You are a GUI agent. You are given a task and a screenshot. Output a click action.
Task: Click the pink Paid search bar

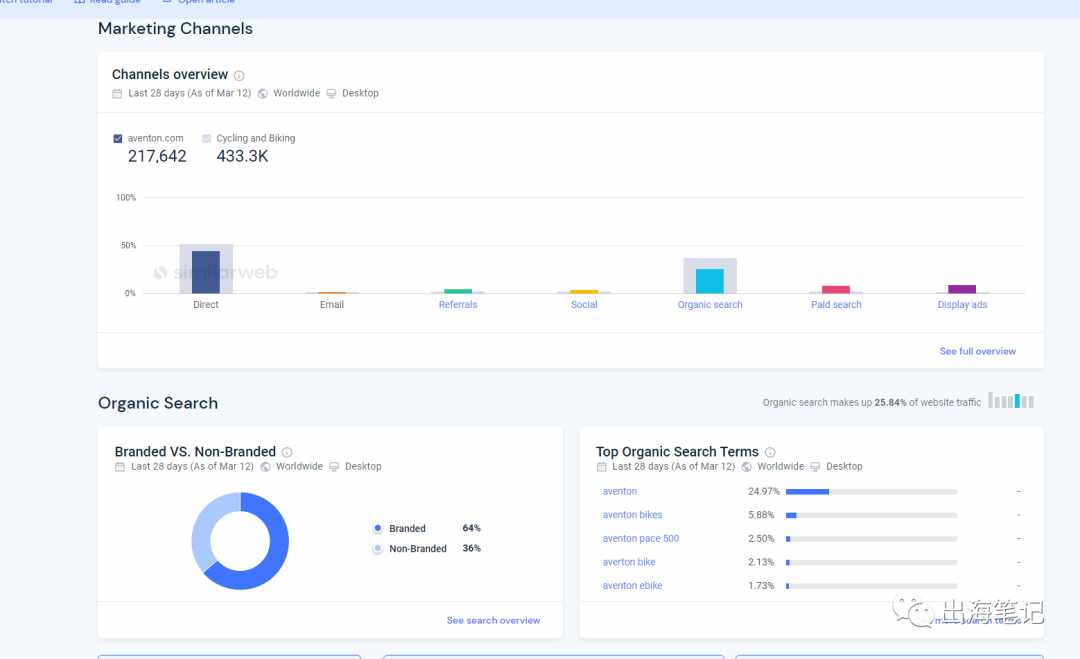(x=836, y=289)
